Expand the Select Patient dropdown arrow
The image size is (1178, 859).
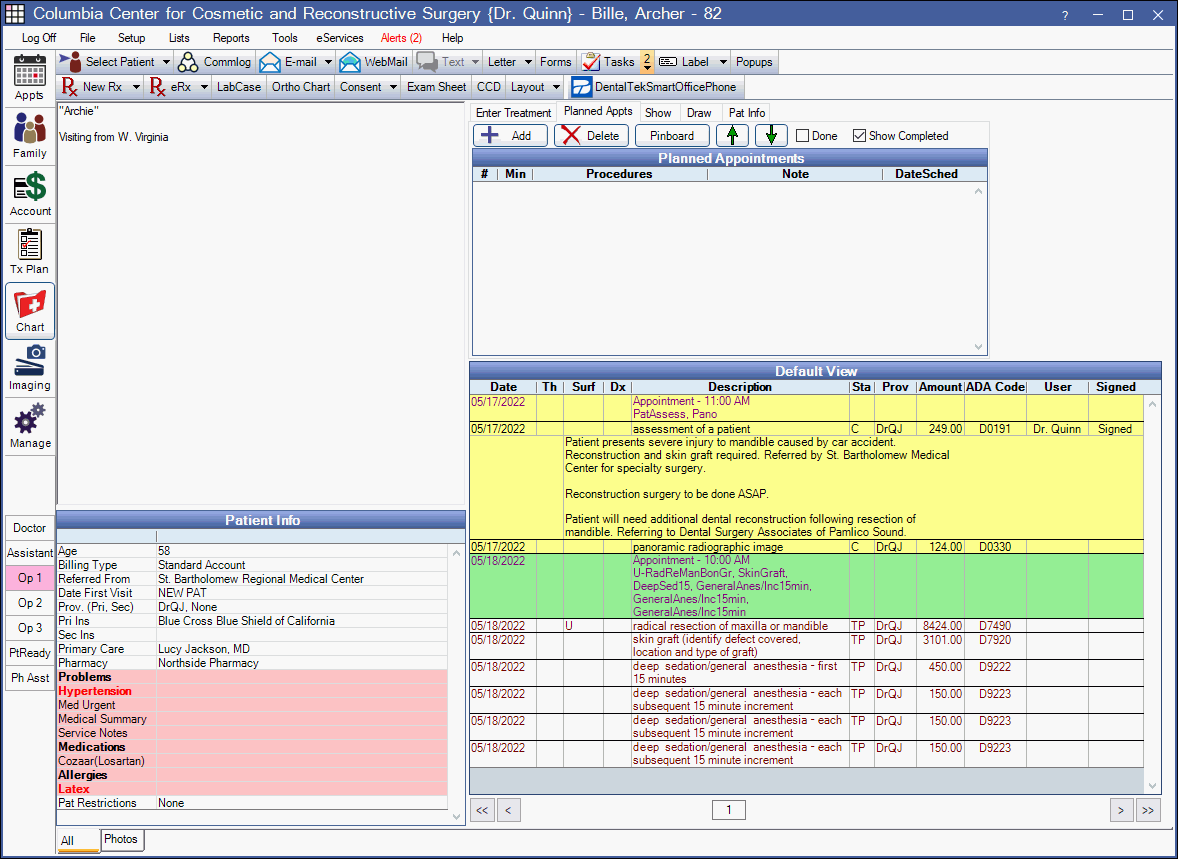pos(165,62)
